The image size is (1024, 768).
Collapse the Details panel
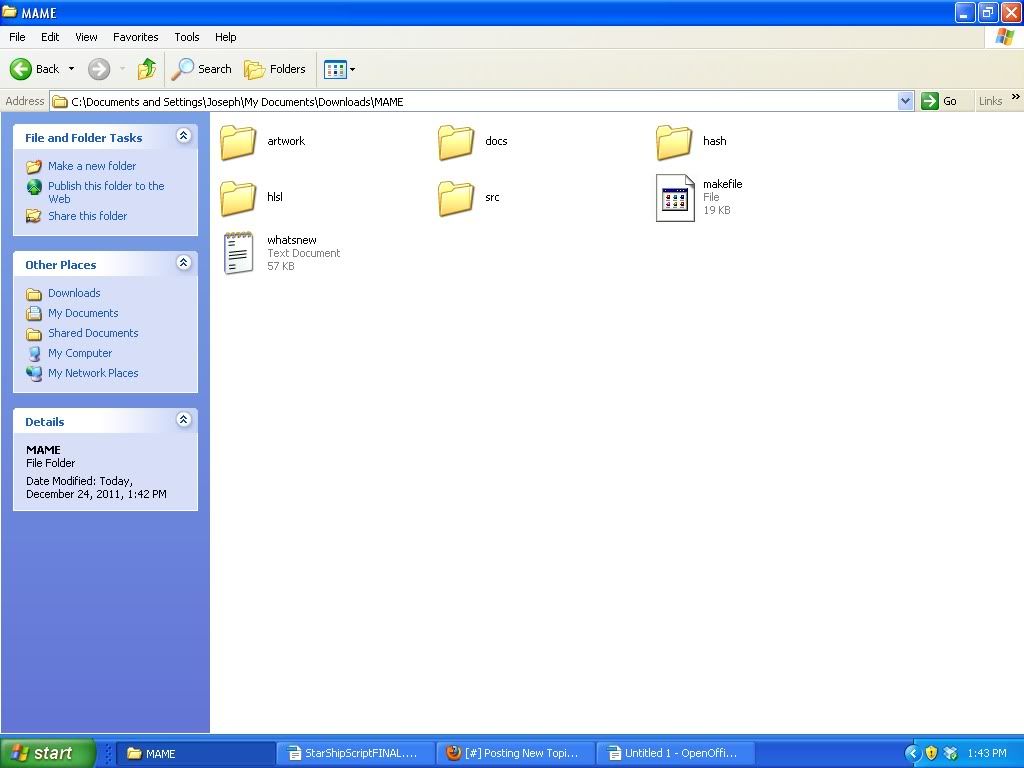click(x=184, y=419)
